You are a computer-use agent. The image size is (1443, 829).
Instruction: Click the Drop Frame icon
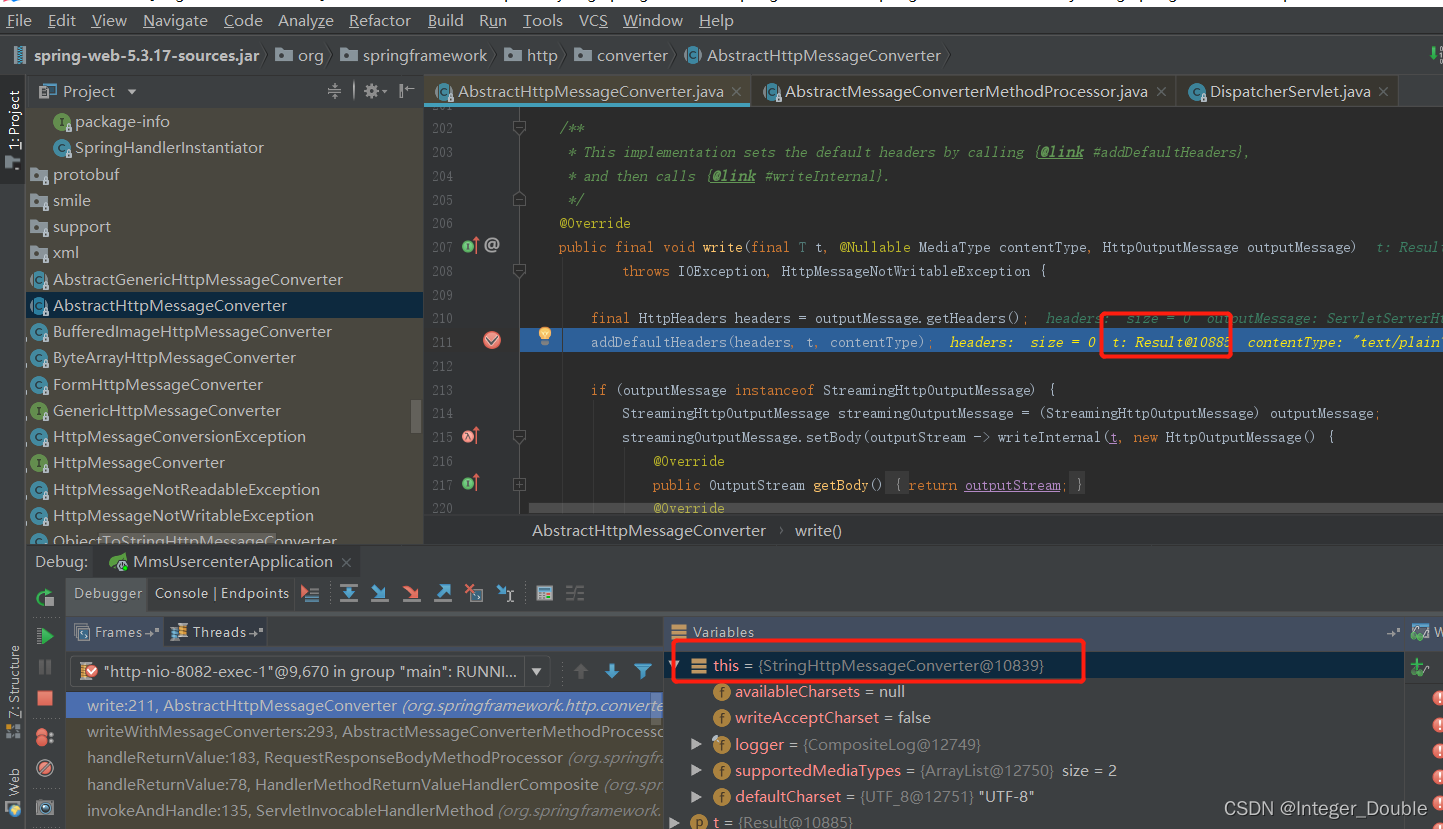coord(474,593)
